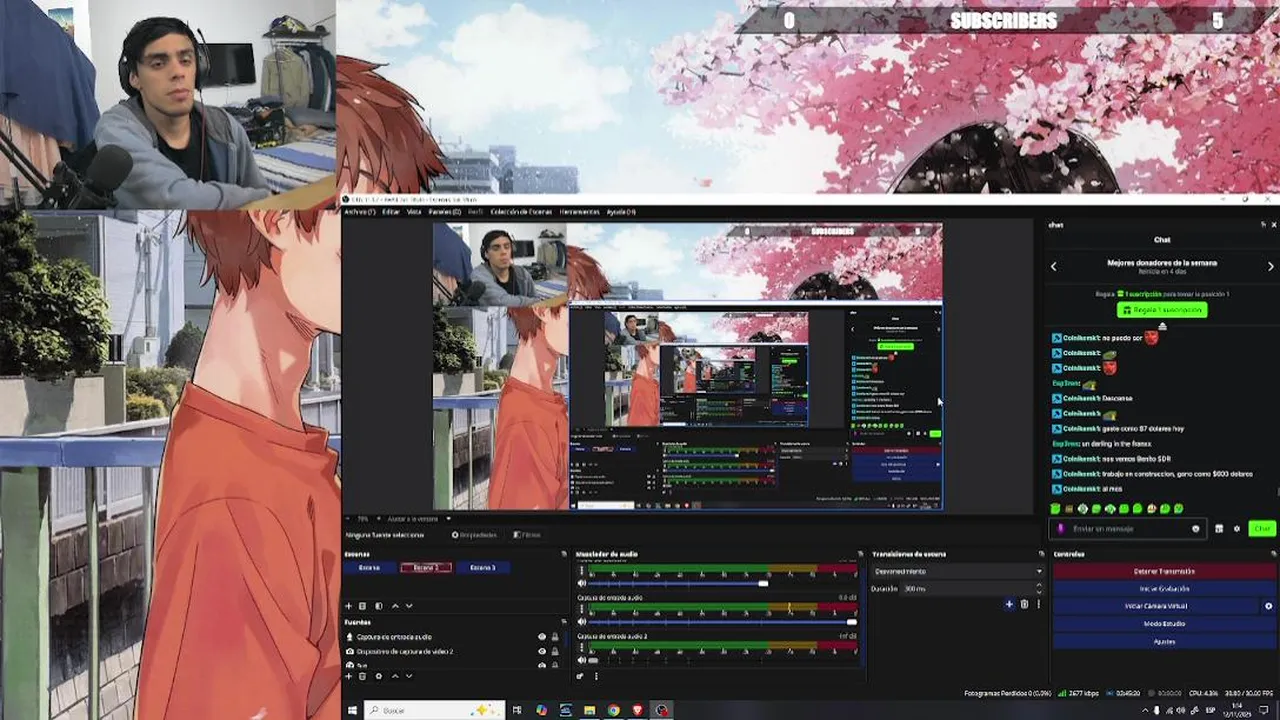Click Iniciar Grabación button

coord(1165,589)
